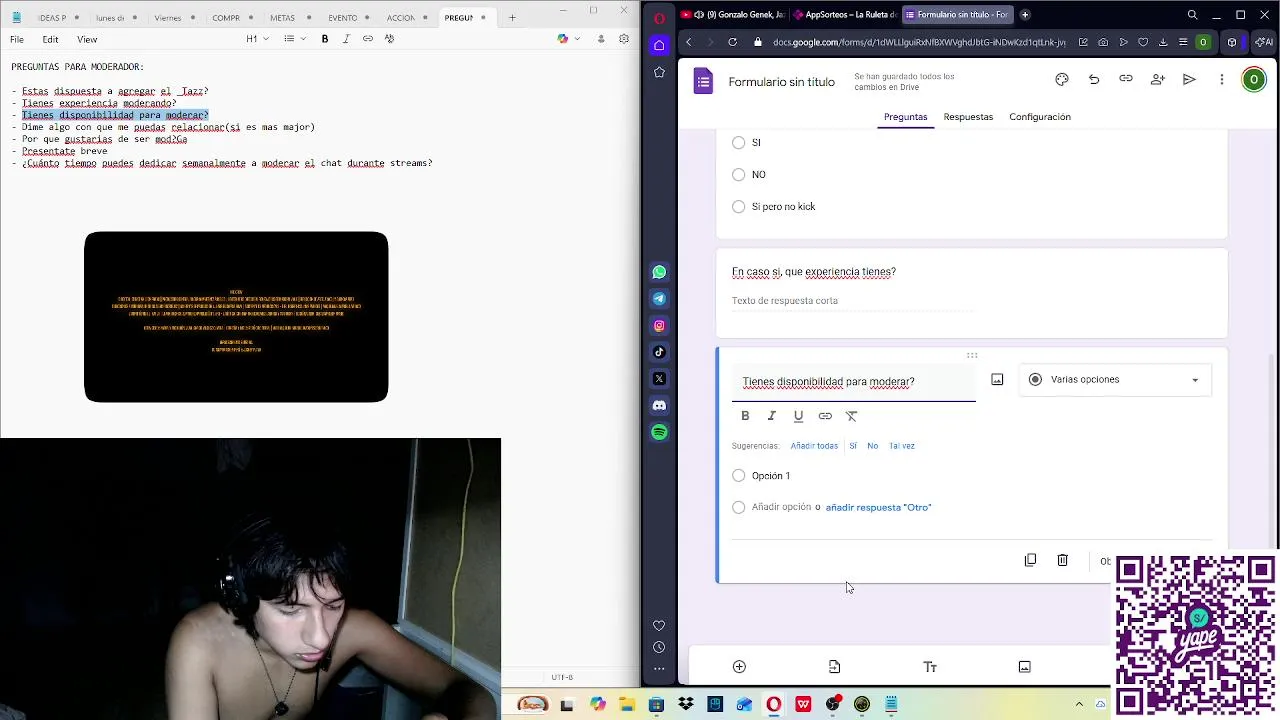The width and height of the screenshot is (1280, 720).
Task: Send the form using paper plane icon
Action: 1189,80
